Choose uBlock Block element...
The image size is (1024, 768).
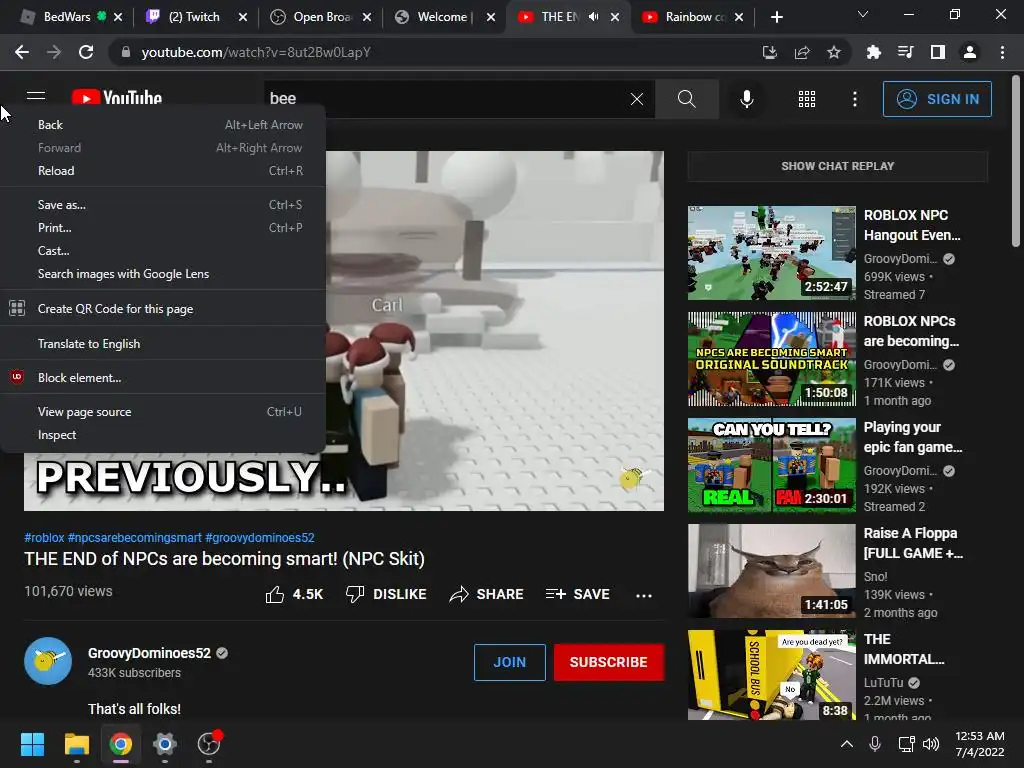pyautogui.click(x=163, y=377)
